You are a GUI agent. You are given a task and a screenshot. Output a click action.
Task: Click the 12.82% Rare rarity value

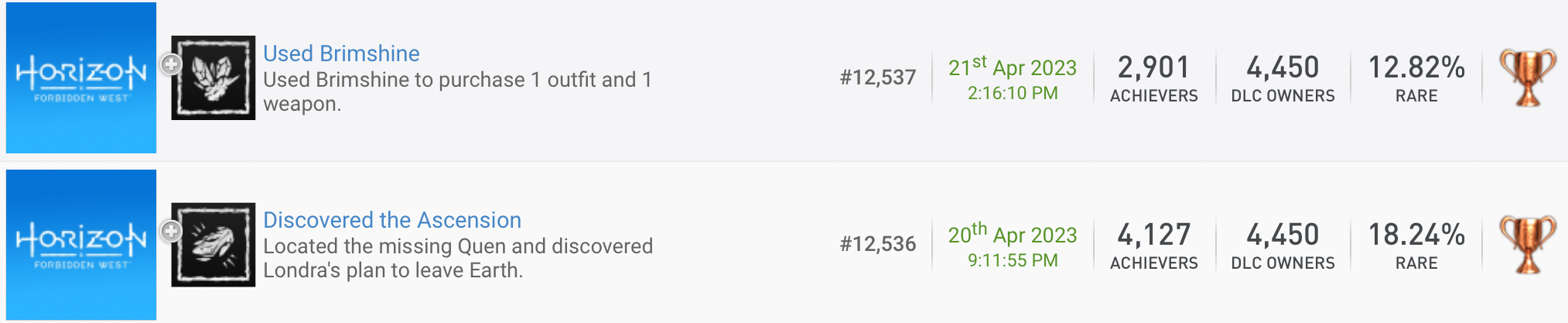tap(1416, 68)
